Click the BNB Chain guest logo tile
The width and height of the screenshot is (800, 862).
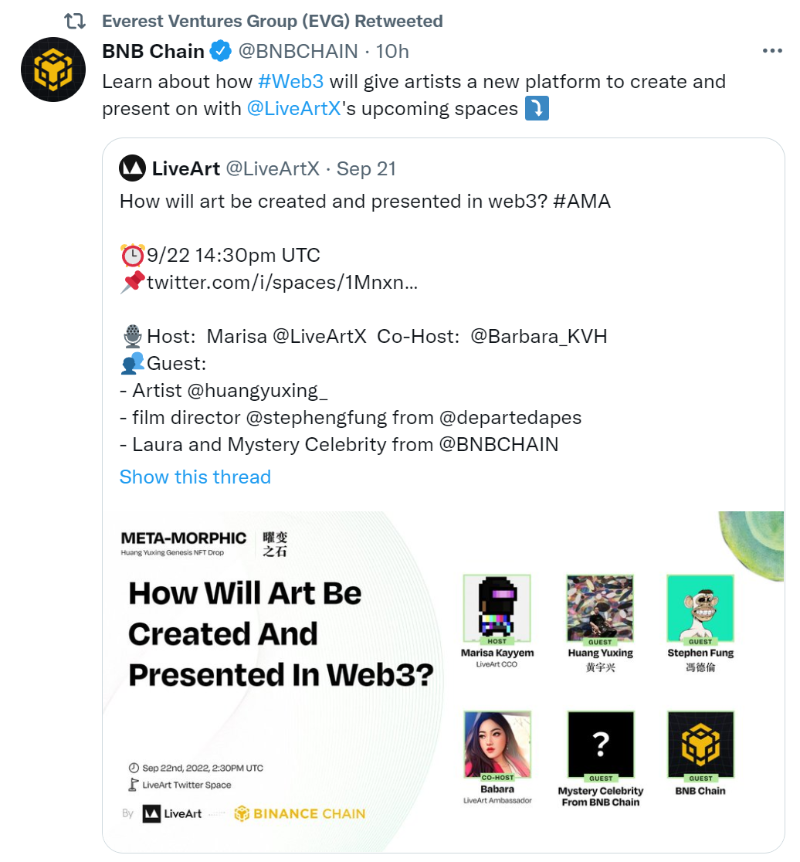pos(700,744)
